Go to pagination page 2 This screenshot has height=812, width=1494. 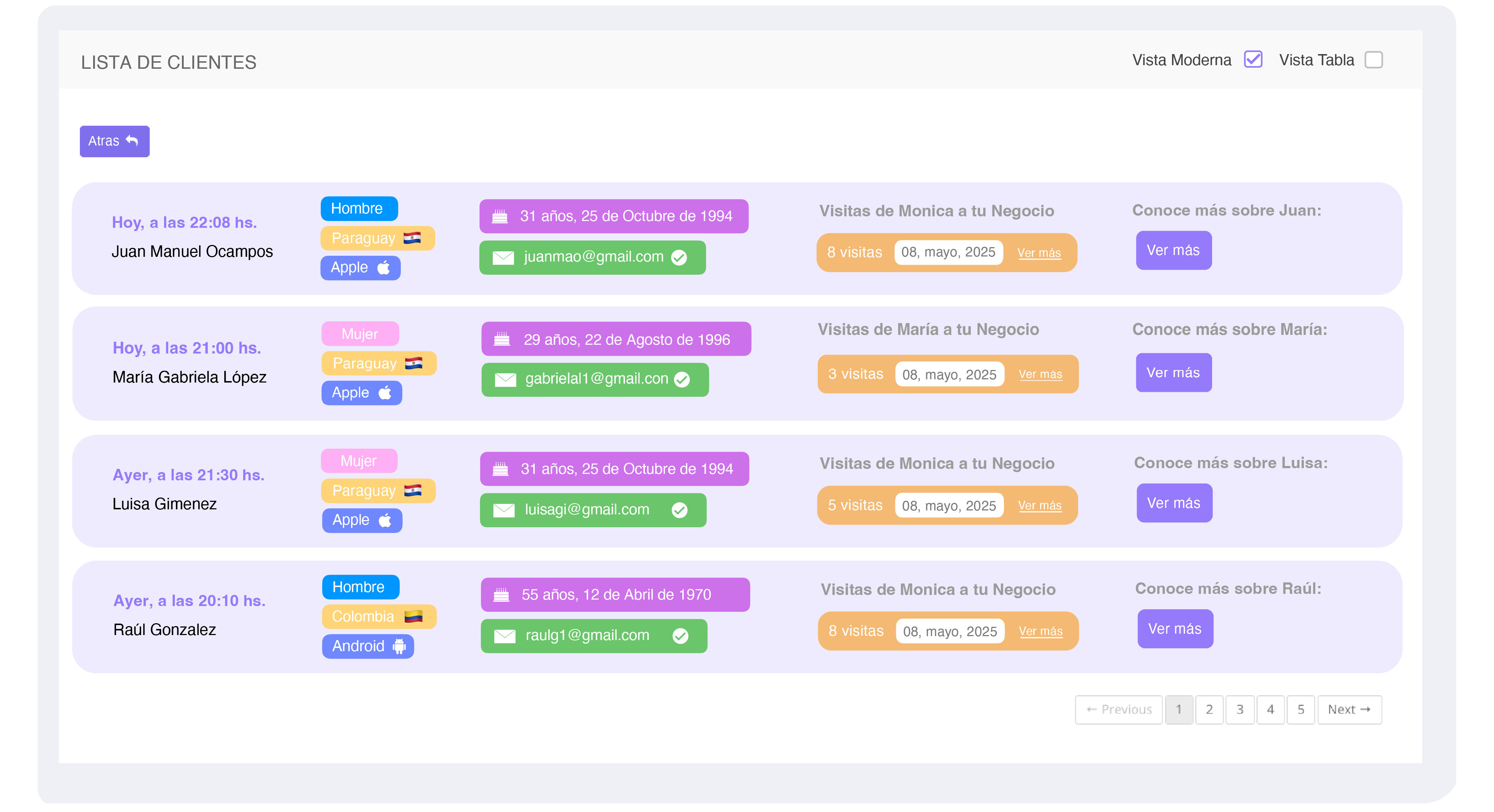pos(1209,709)
